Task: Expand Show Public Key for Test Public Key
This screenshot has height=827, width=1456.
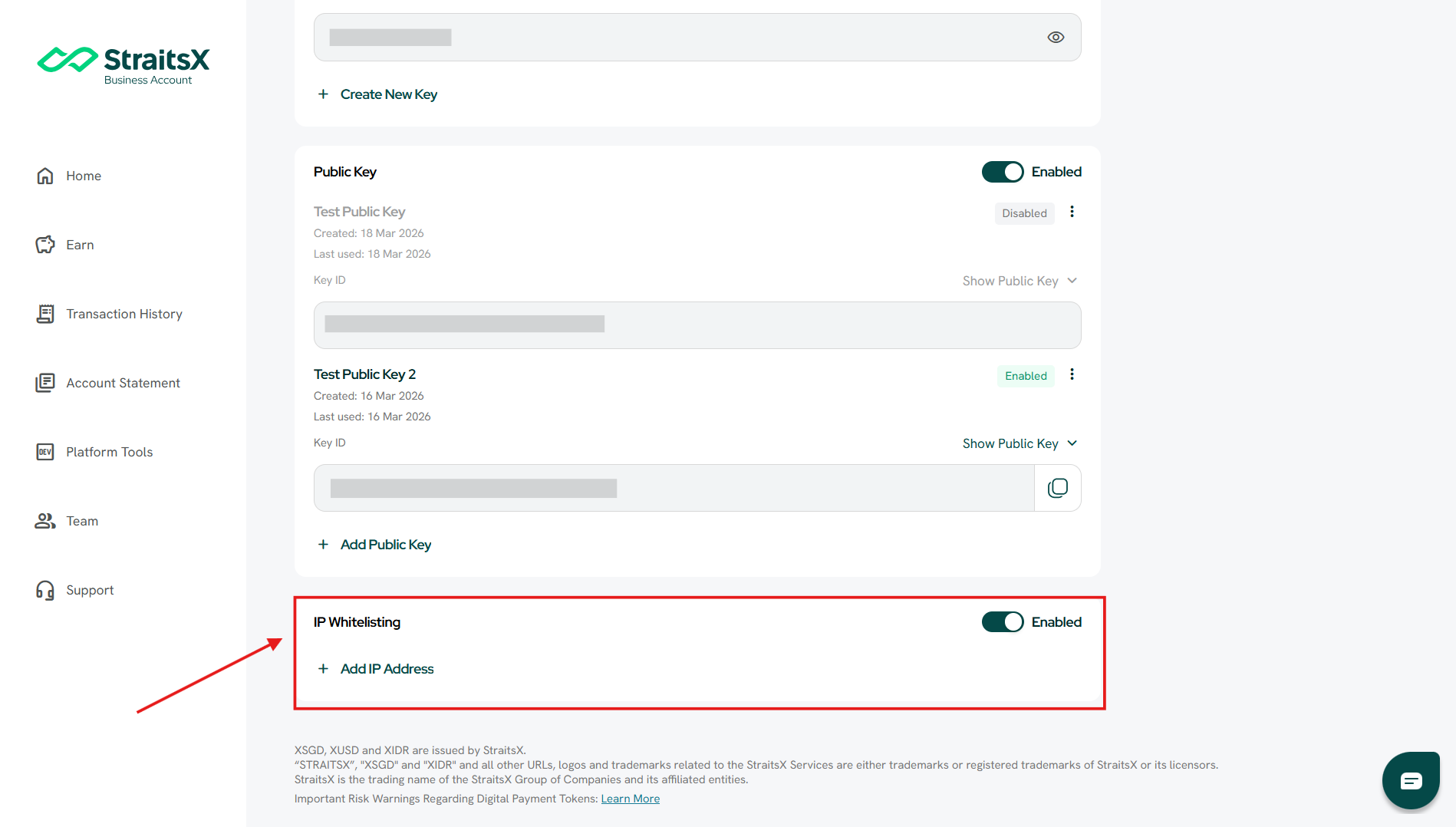Action: coord(1020,281)
